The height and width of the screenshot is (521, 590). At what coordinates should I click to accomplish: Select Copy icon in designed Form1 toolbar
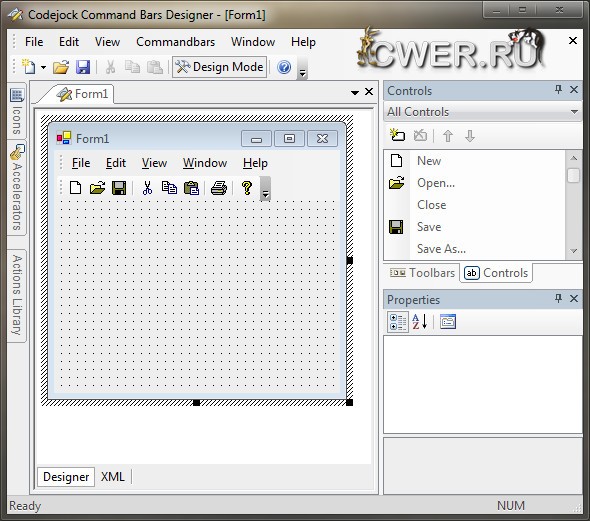pyautogui.click(x=169, y=188)
